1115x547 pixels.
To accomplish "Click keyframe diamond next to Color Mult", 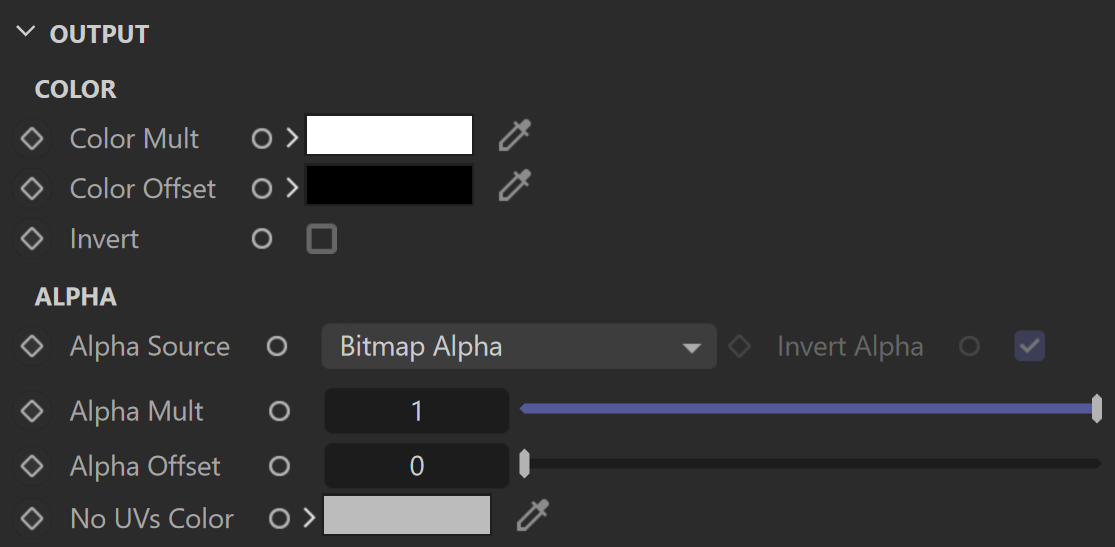I will 32,139.
